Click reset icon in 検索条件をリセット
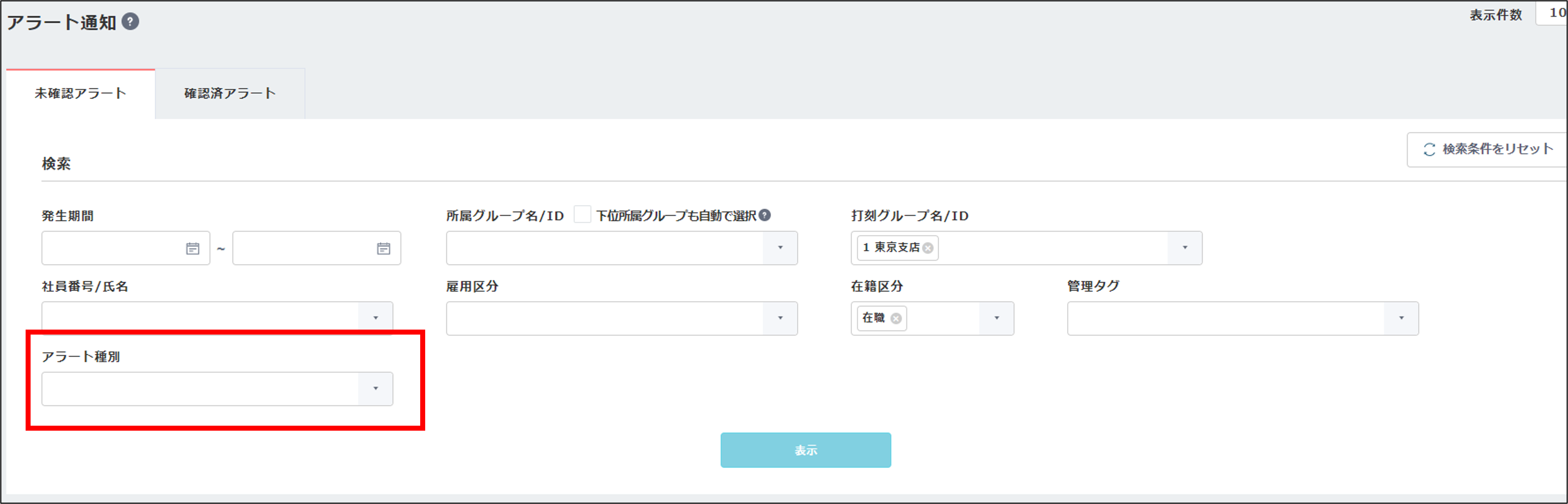 [1429, 149]
